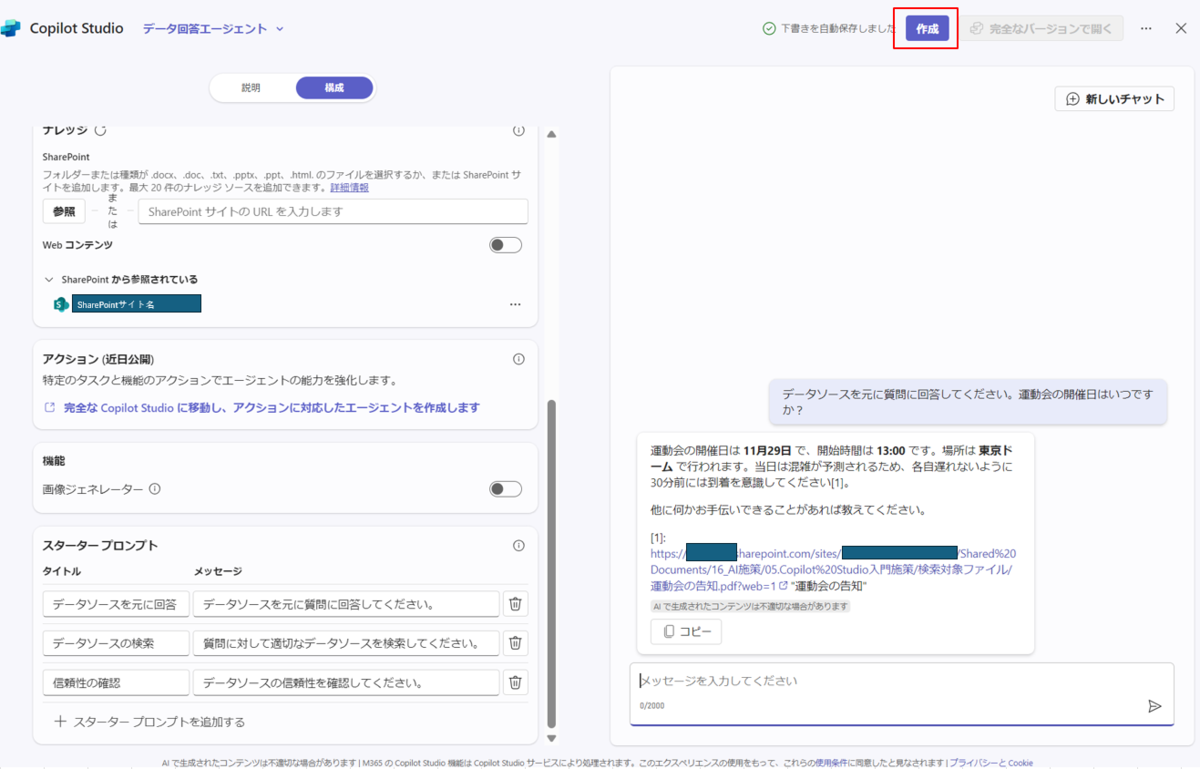The image size is (1200, 769).
Task: Open the プライバシーと Cookie link
Action: point(991,763)
